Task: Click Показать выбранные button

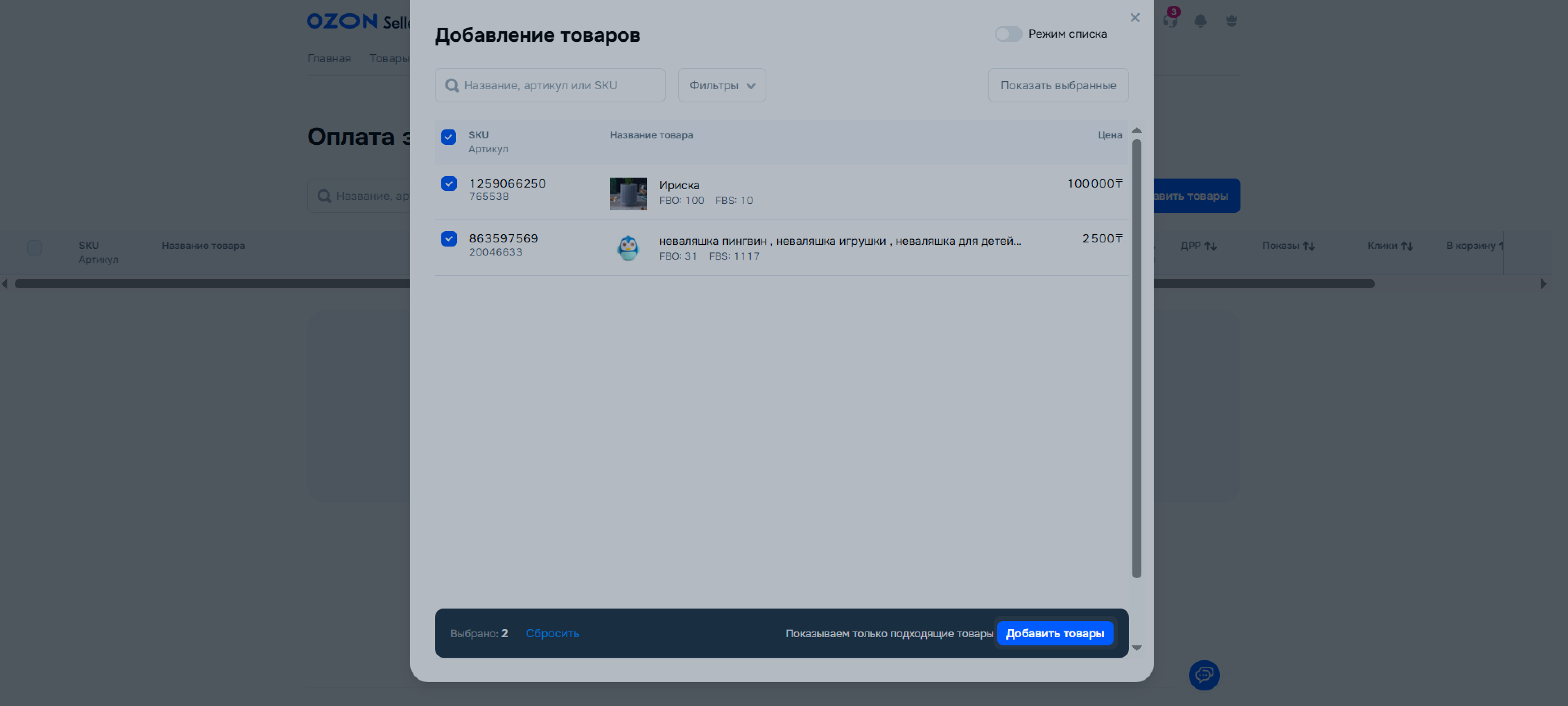Action: 1058,85
